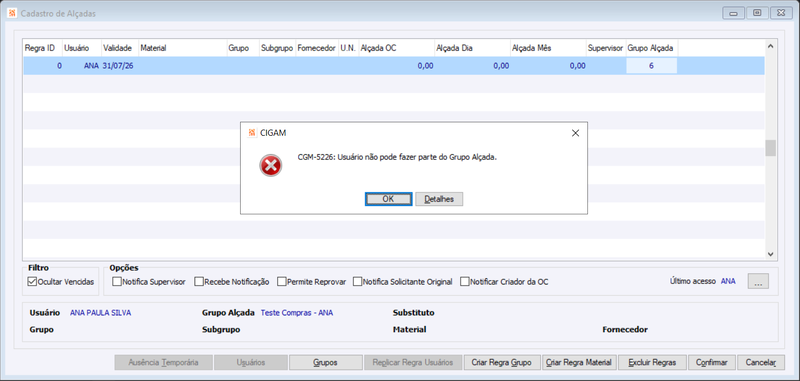
Task: Click the CIGAM logo icon in dialog title
Action: click(x=252, y=133)
